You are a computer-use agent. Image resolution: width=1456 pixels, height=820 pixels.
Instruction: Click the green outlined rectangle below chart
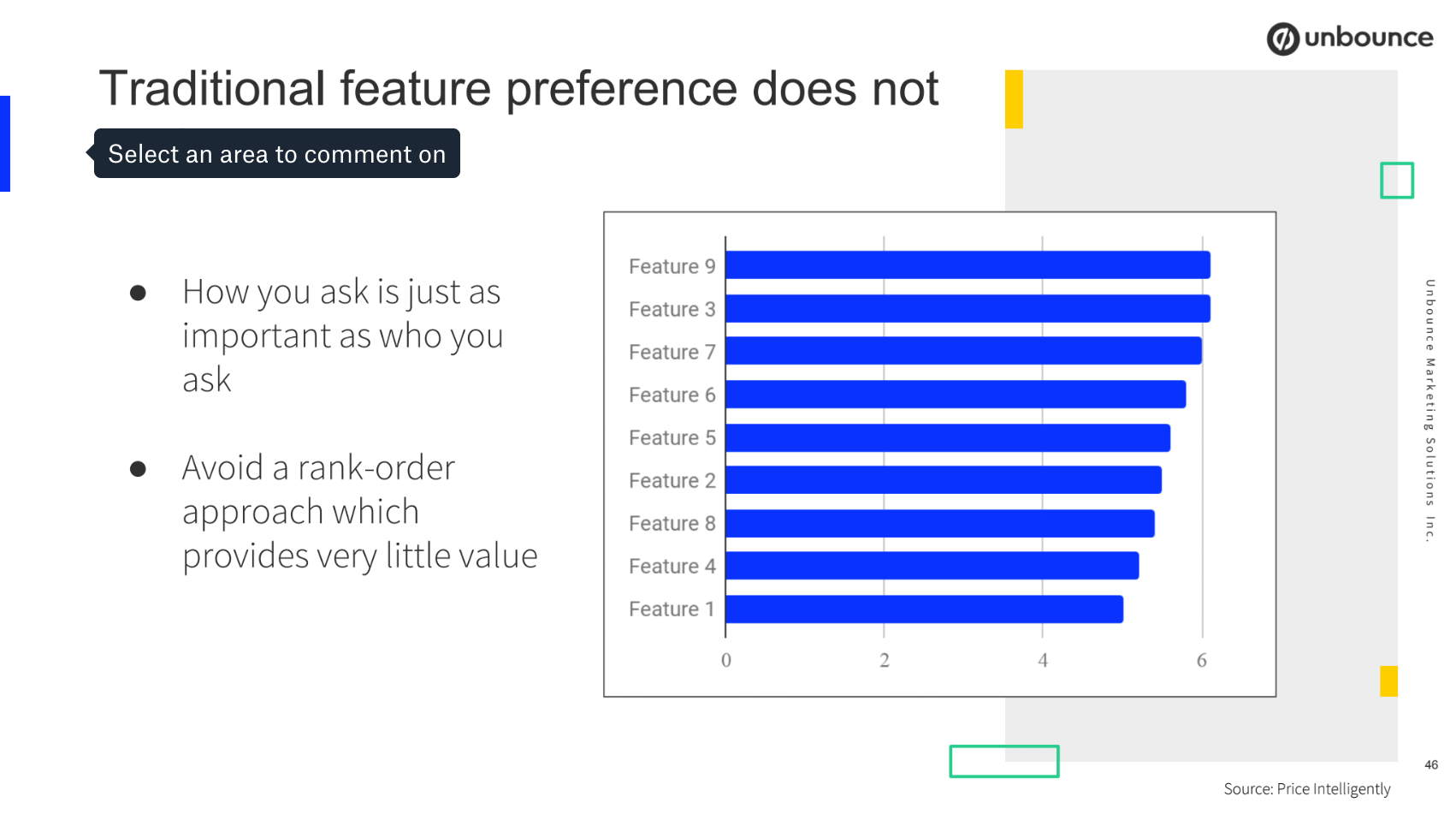click(x=1003, y=761)
